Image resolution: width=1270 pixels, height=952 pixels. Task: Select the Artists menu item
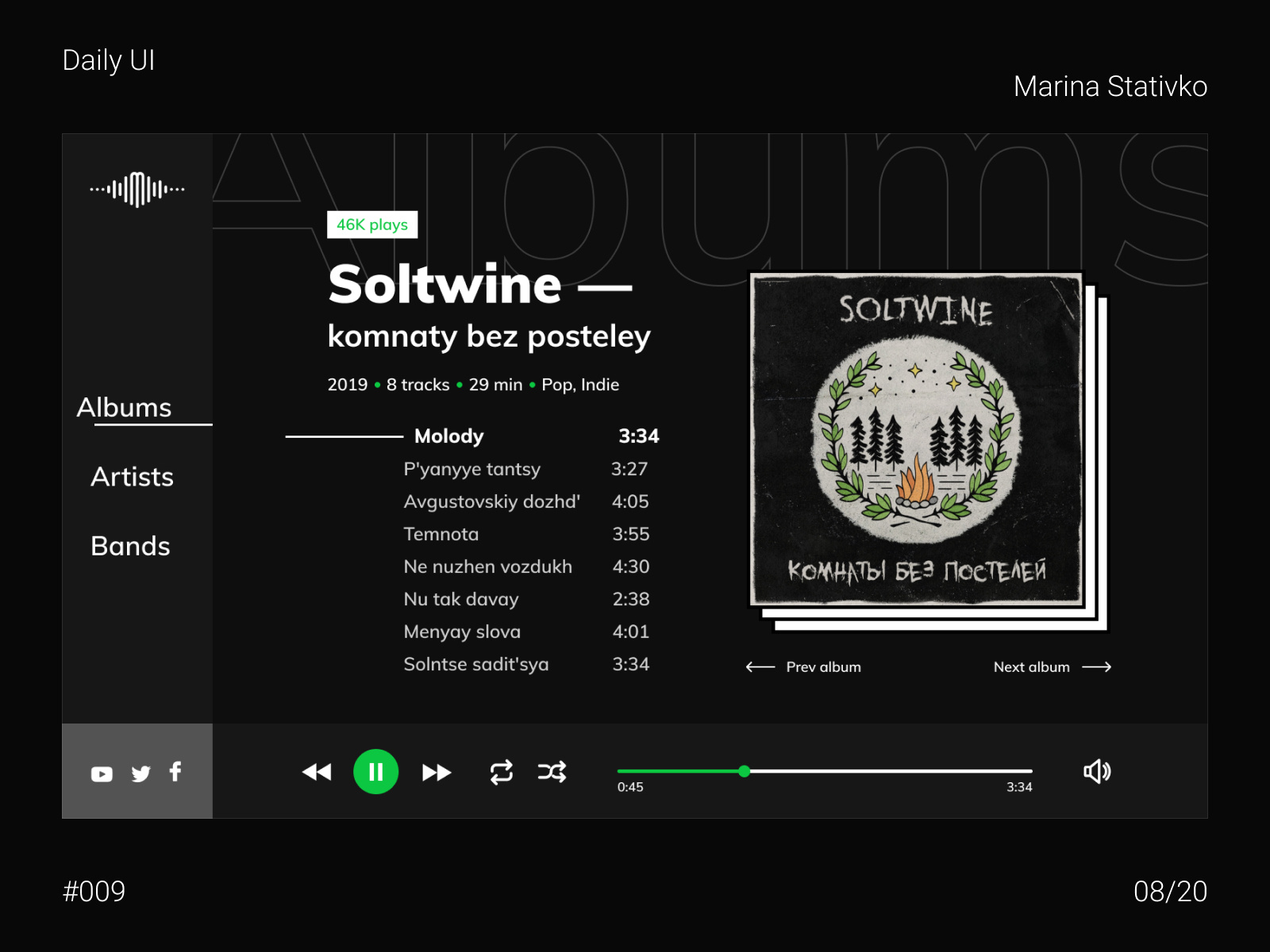click(x=132, y=477)
